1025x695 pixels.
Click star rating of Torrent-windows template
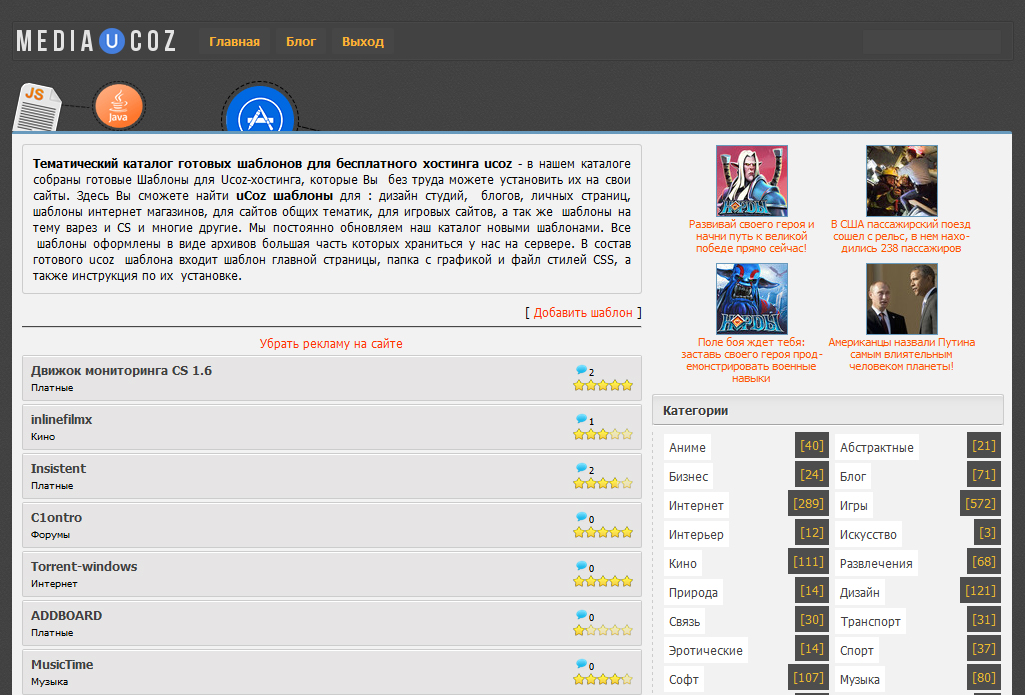pos(602,581)
